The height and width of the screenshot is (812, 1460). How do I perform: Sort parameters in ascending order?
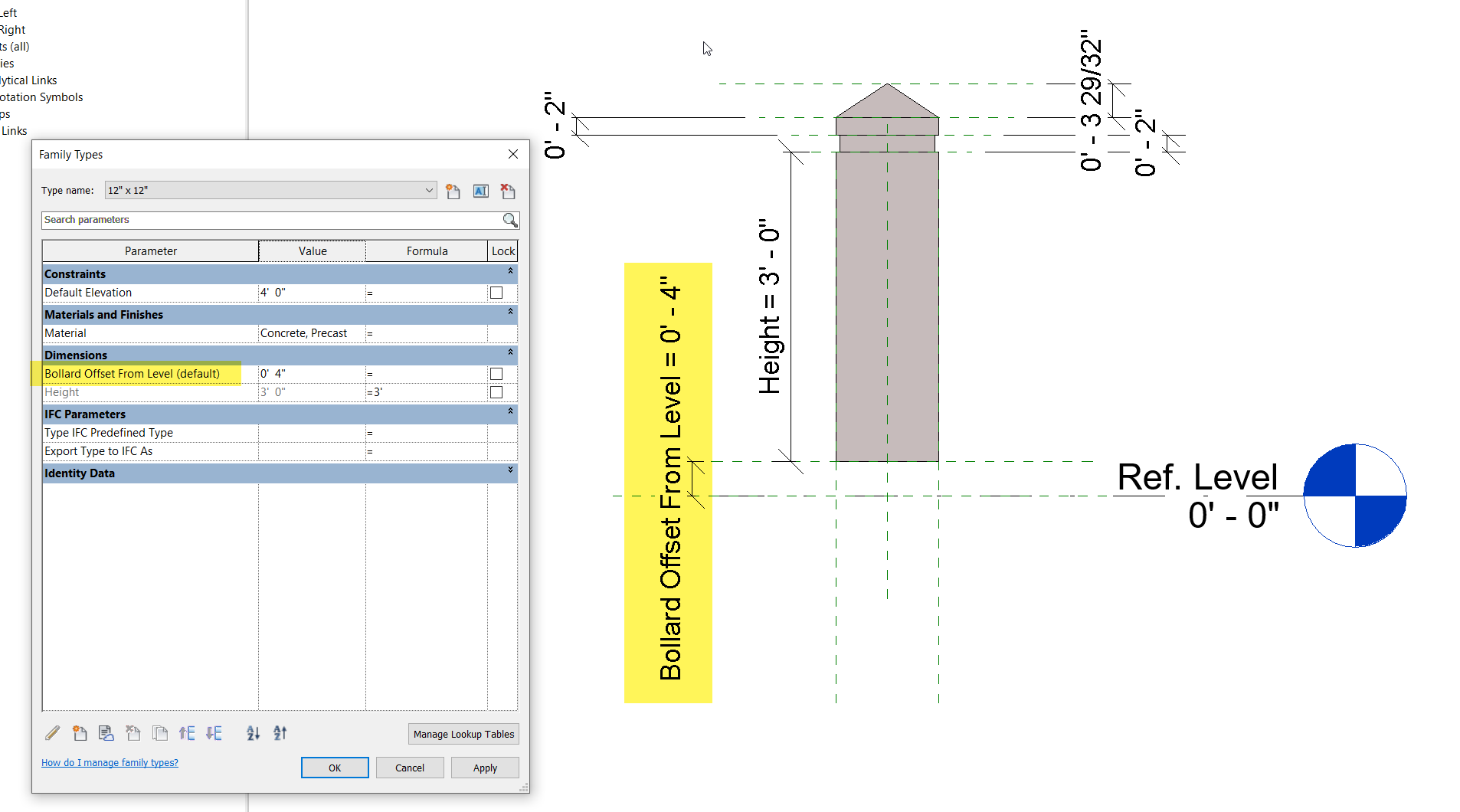[x=253, y=733]
